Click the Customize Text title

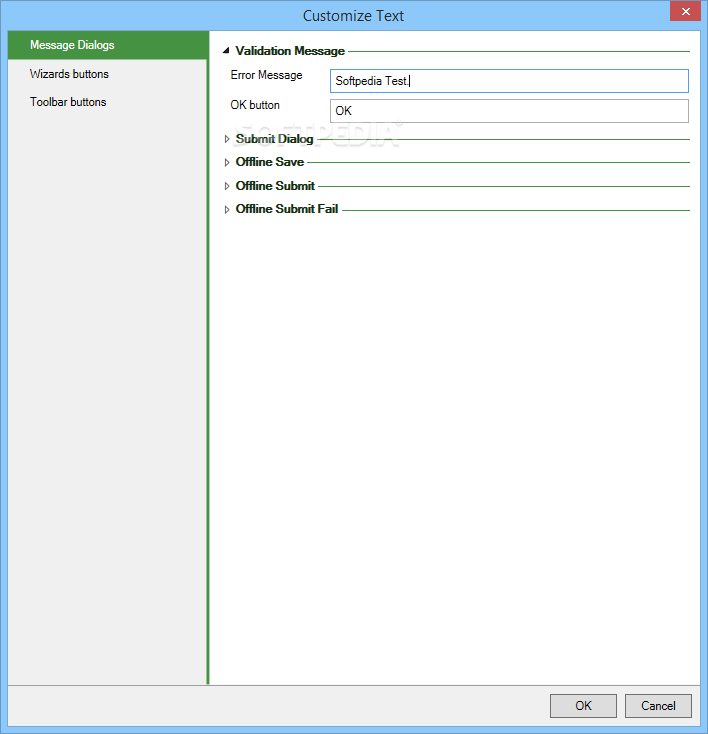[353, 16]
